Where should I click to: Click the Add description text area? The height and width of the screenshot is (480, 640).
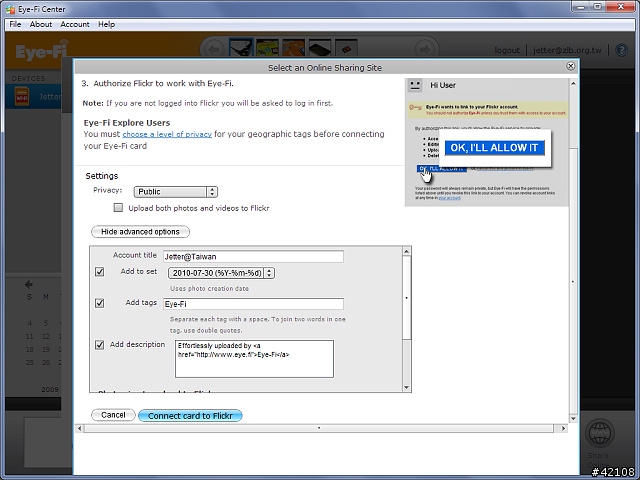(x=254, y=359)
